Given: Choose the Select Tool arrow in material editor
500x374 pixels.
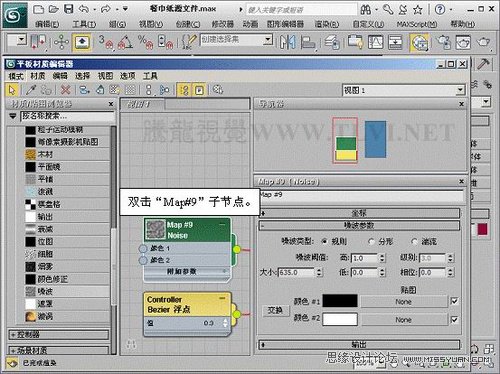Looking at the screenshot, I should [12, 90].
